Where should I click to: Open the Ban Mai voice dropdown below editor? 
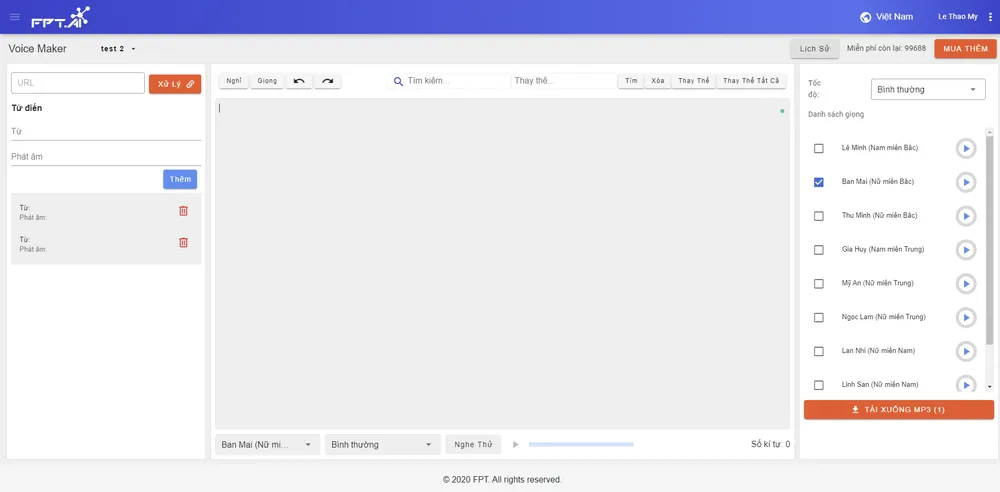[267, 445]
